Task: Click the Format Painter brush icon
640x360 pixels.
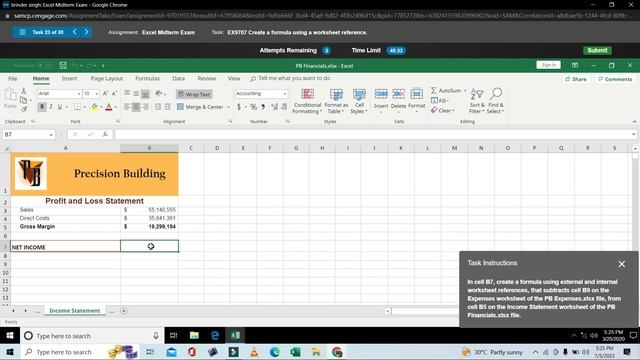Action: click(24, 109)
